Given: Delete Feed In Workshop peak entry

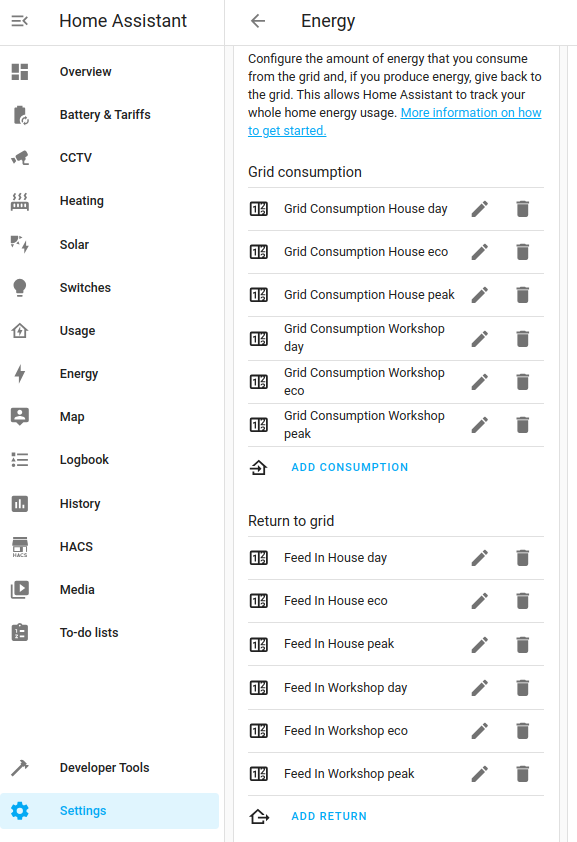Looking at the screenshot, I should [x=523, y=774].
